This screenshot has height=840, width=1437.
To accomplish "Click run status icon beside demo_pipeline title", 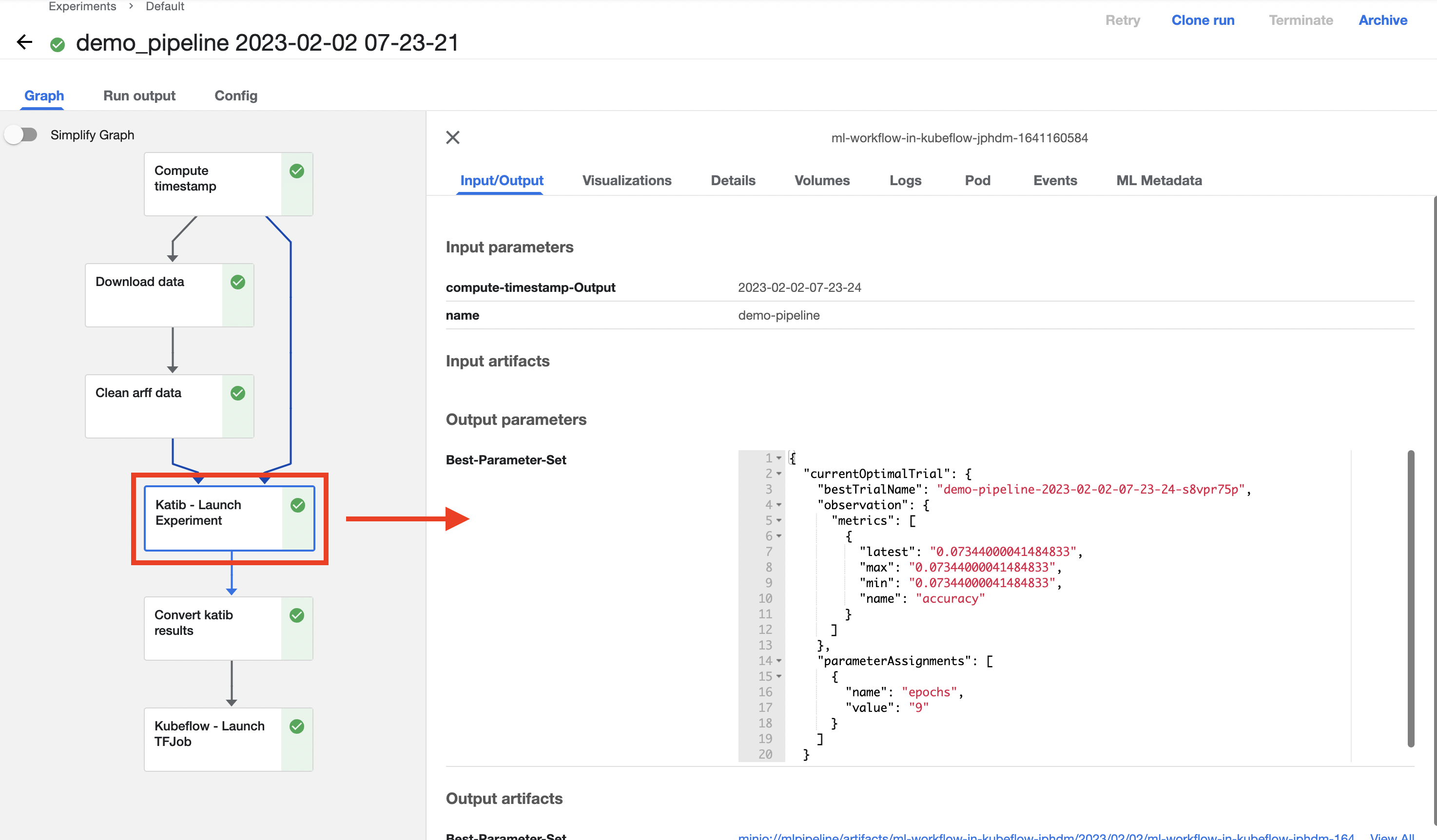I will coord(58,44).
